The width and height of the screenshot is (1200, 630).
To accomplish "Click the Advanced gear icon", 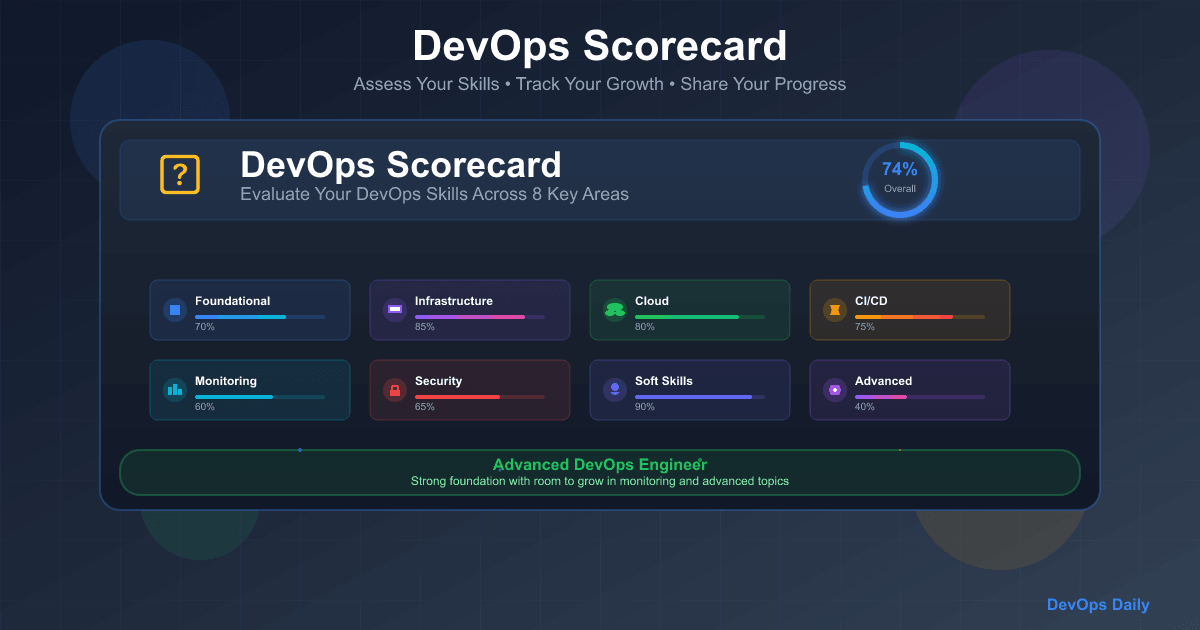I will [x=834, y=391].
